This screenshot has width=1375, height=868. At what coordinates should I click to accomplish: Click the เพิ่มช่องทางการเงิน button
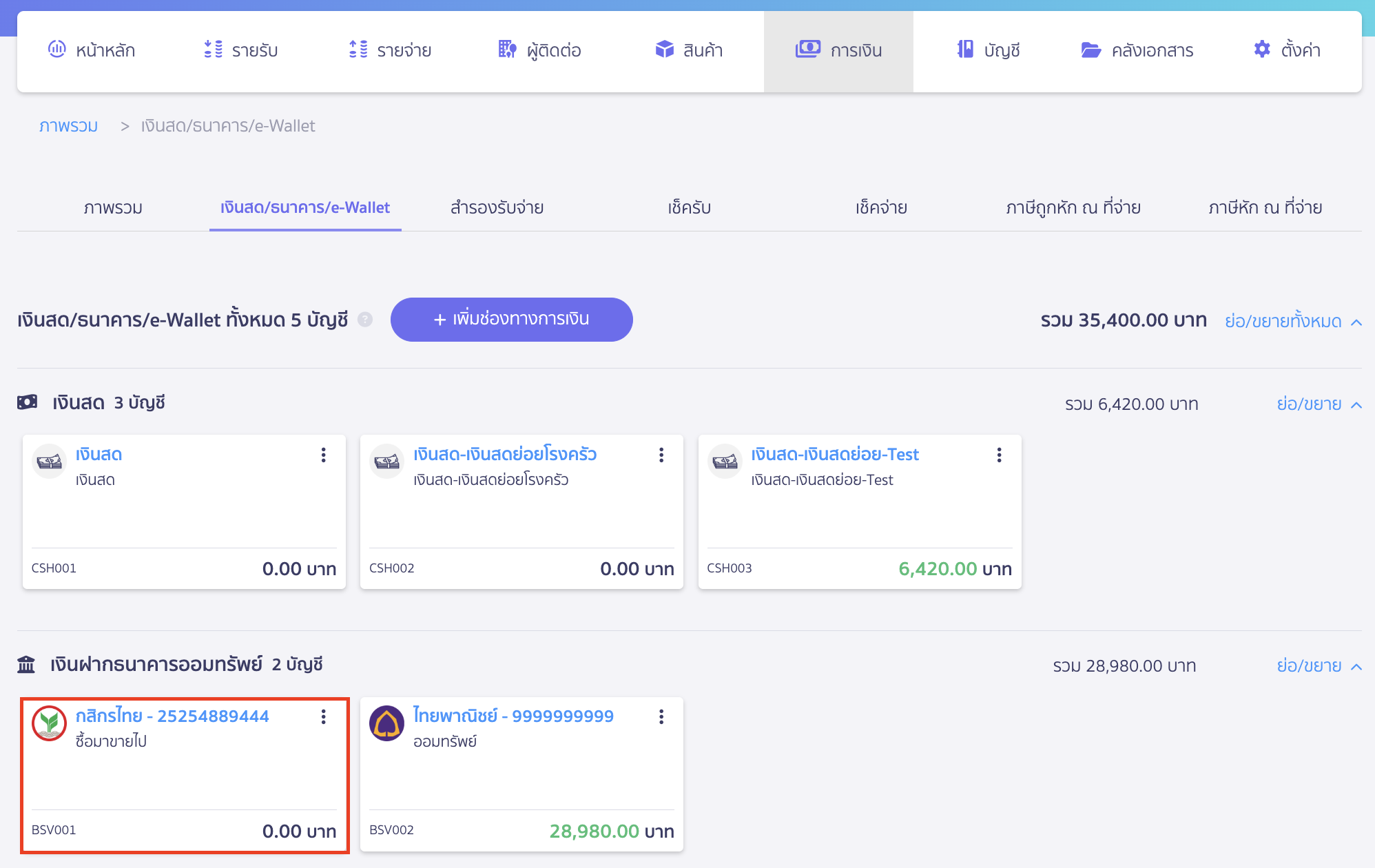511,319
